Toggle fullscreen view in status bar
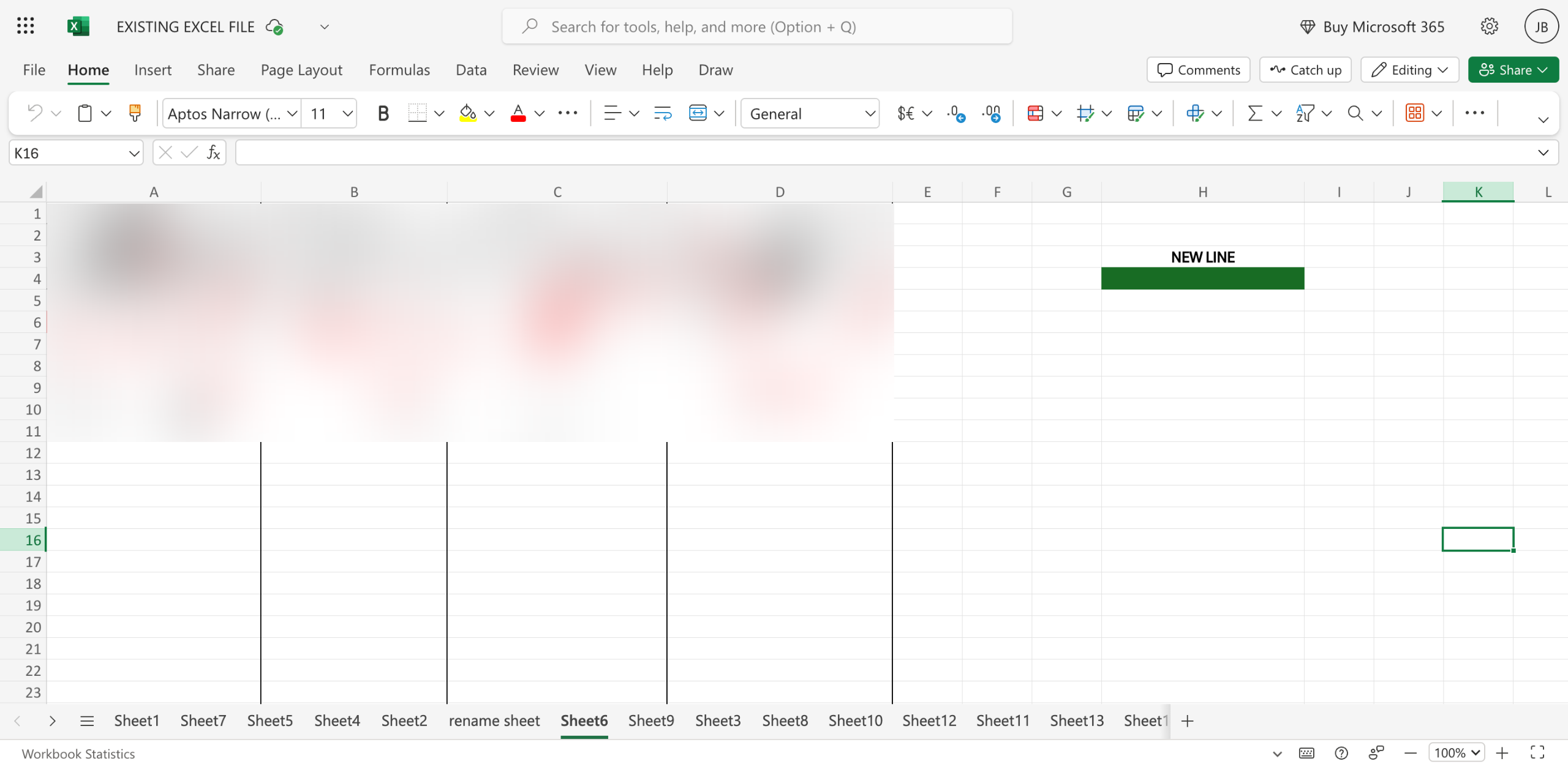The image size is (1568, 764). coord(1537,752)
